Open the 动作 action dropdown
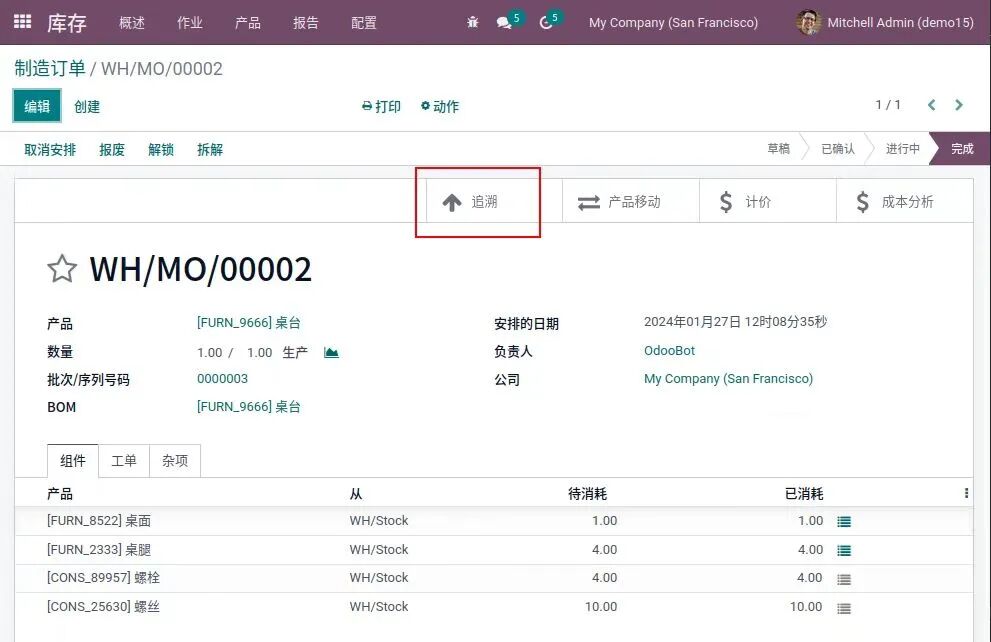Viewport: 991px width, 642px height. coord(440,106)
